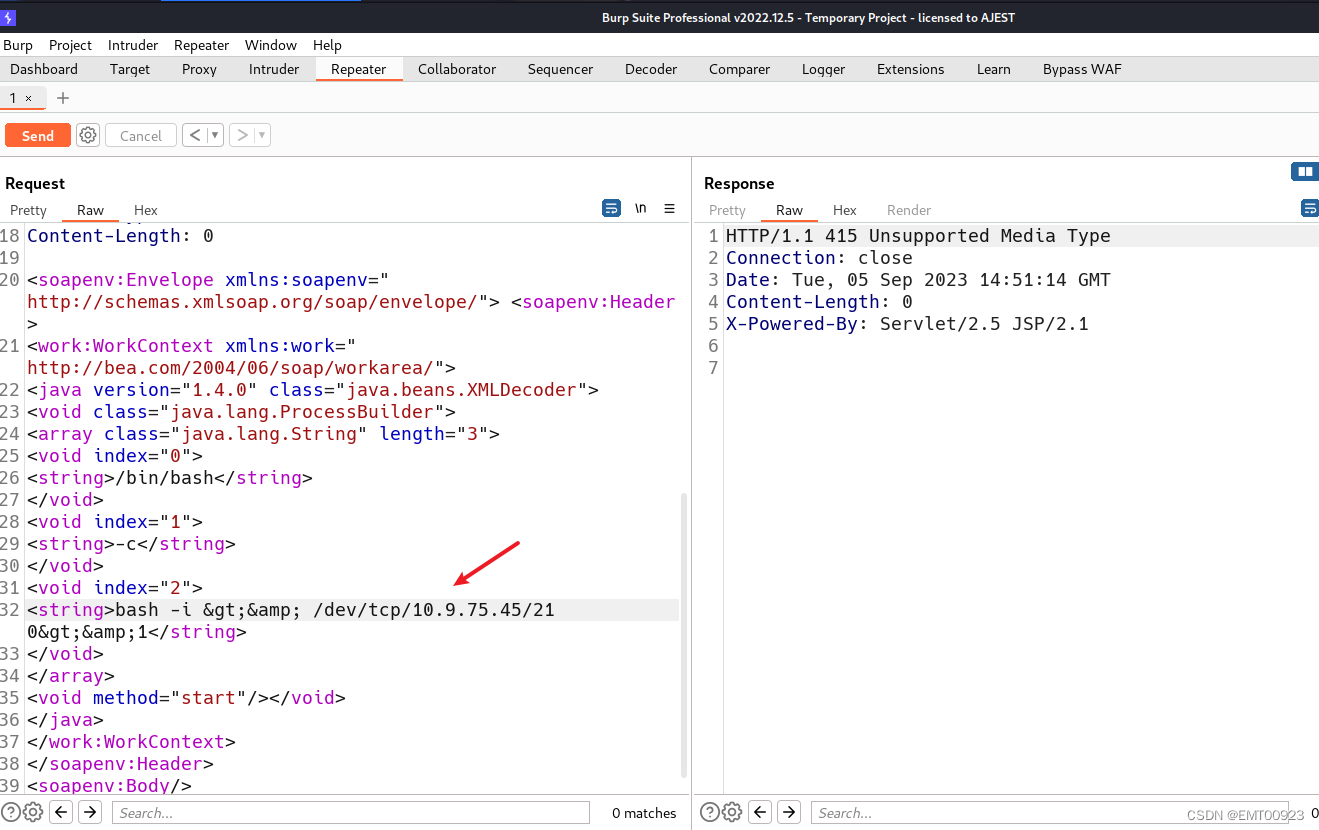
Task: Switch to the Intruder tool tab
Action: (274, 69)
